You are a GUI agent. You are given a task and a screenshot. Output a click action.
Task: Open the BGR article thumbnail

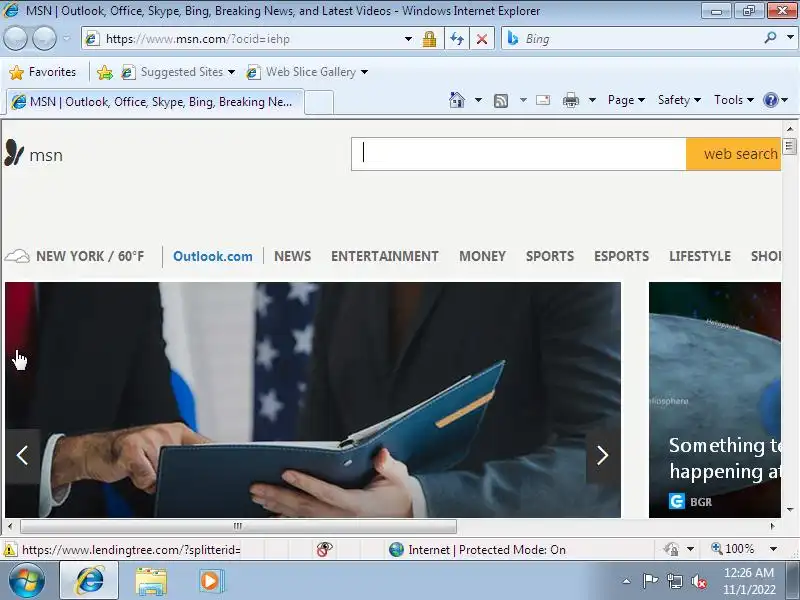click(x=715, y=399)
